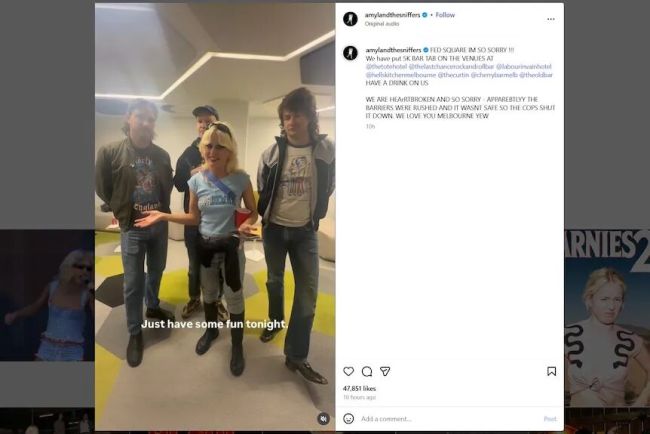
Task: Open the caption's profile avatar
Action: 350,53
